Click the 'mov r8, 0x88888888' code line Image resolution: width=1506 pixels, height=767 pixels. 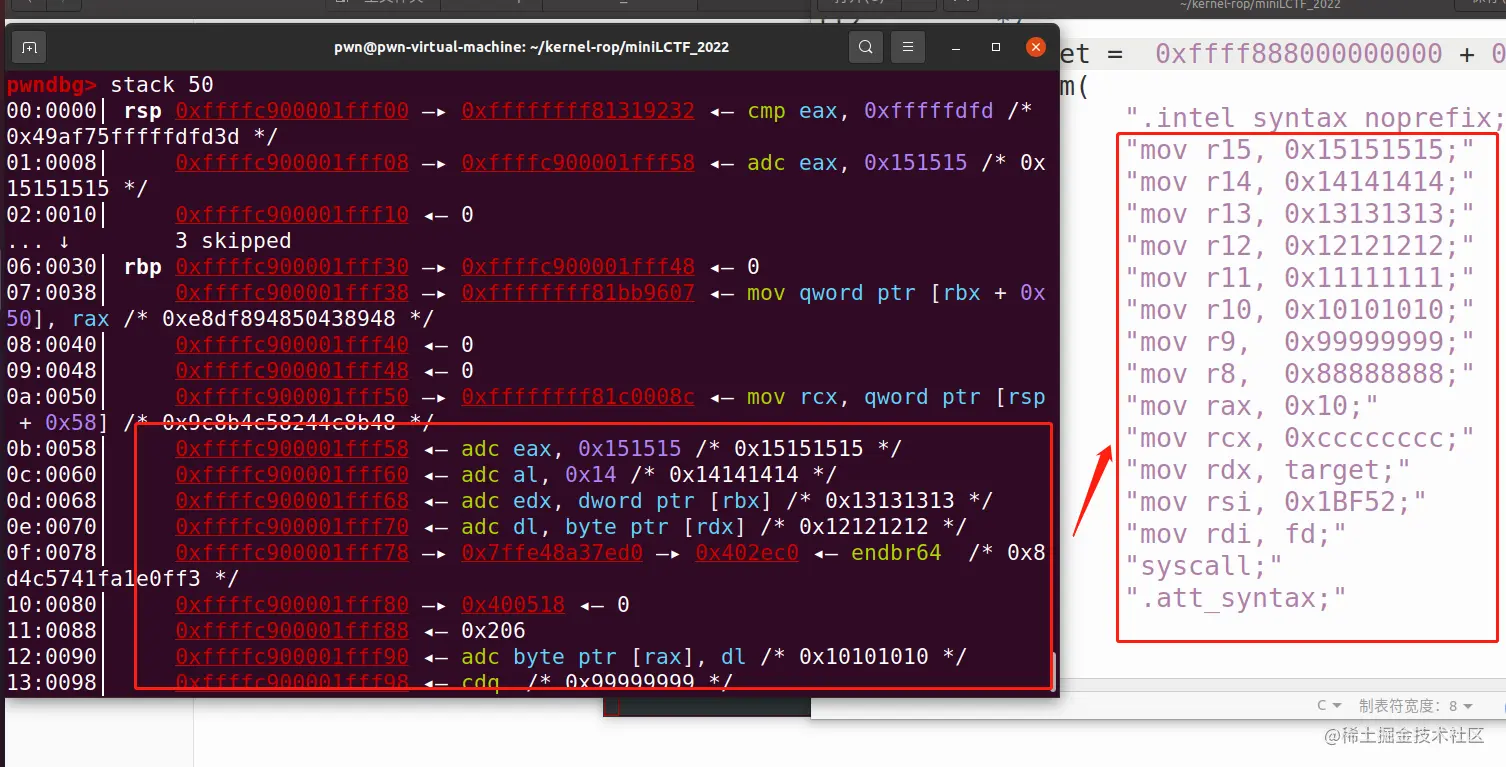1300,374
